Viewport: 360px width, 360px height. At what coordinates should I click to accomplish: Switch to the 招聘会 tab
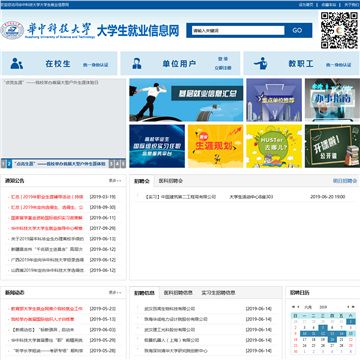click(142, 181)
